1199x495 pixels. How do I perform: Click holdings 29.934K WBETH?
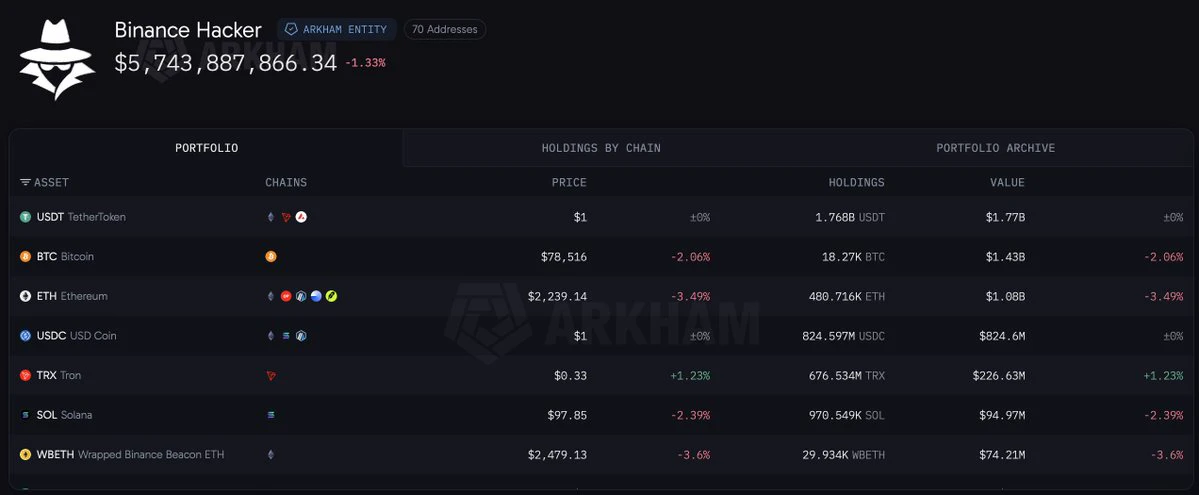tap(843, 454)
